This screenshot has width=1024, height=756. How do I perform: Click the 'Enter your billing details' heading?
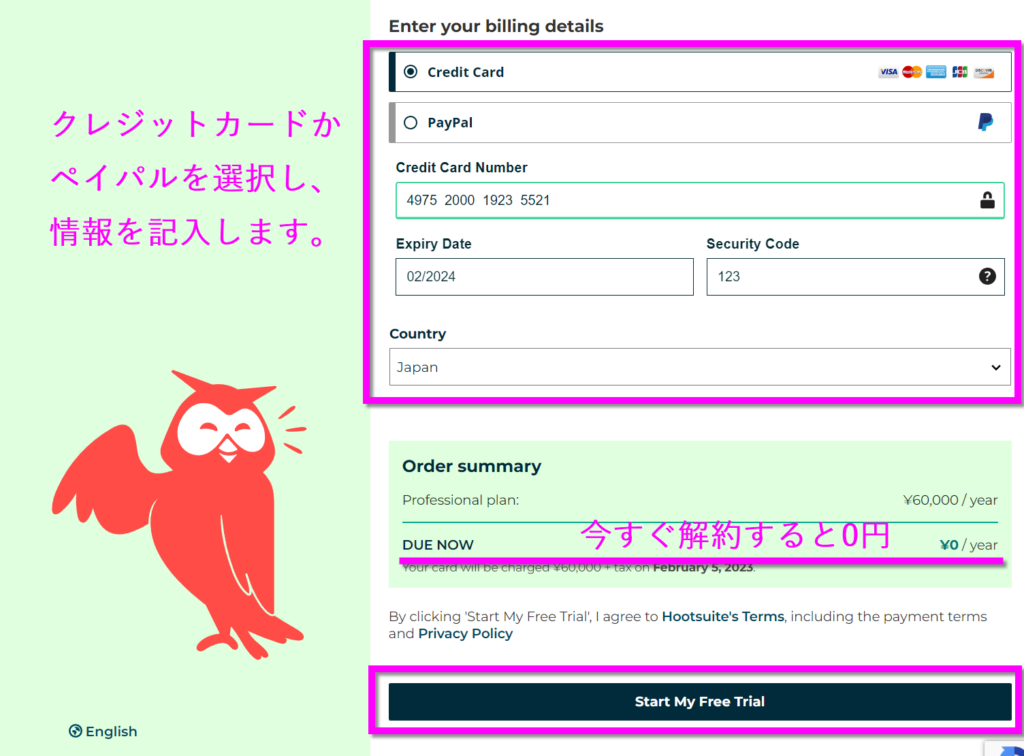tap(496, 26)
